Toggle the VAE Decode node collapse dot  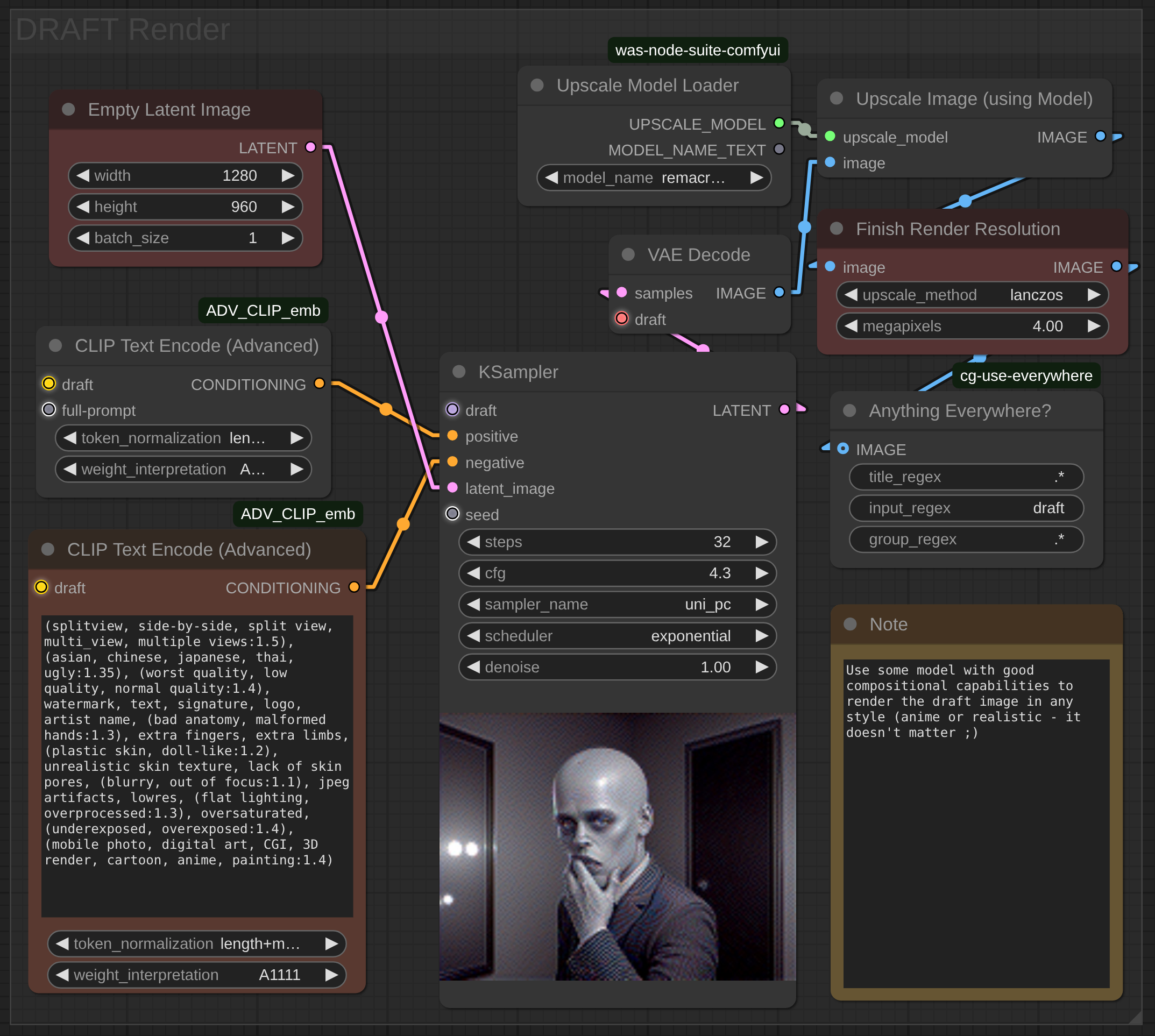point(628,254)
